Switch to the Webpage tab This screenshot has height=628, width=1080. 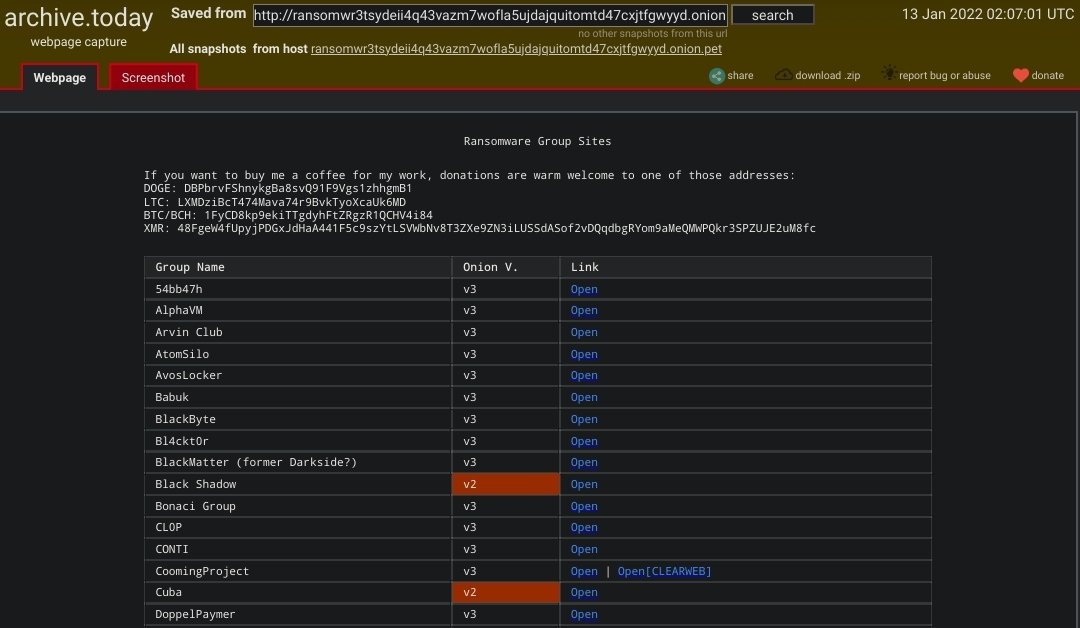point(60,78)
